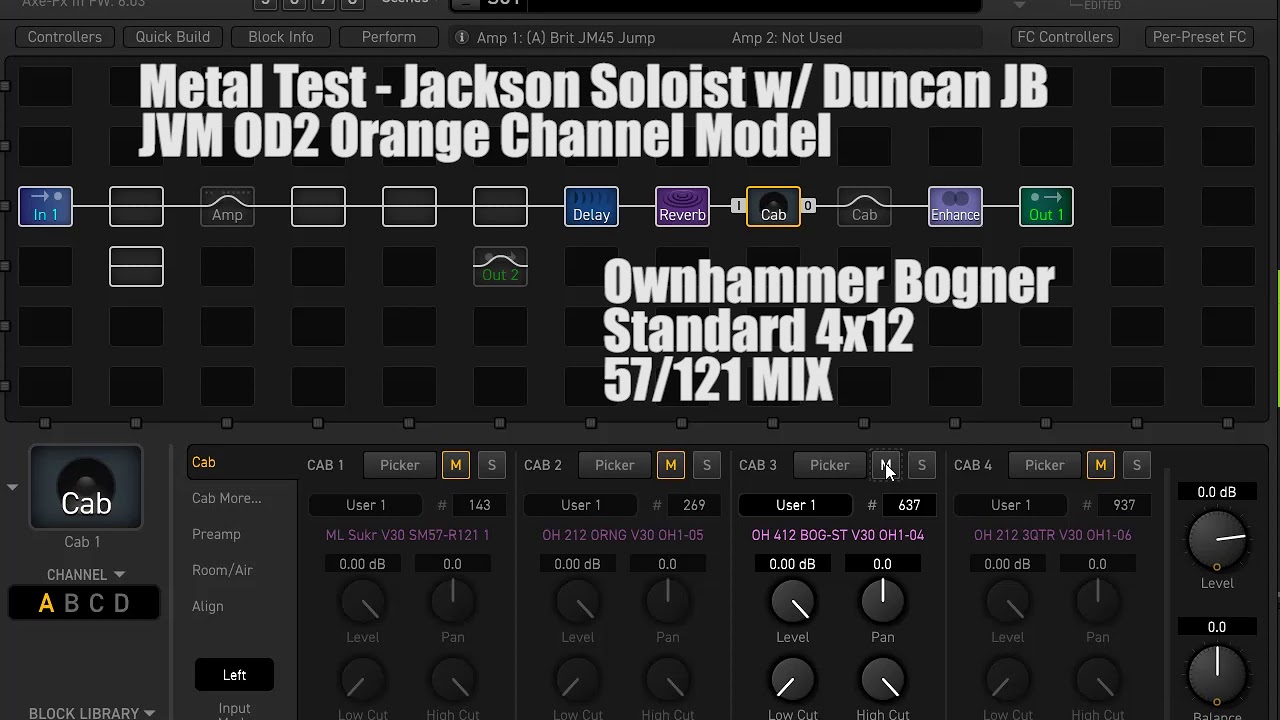Viewport: 1280px width, 720px height.
Task: Open CAB 1 User 1 bank dropdown
Action: (x=366, y=505)
